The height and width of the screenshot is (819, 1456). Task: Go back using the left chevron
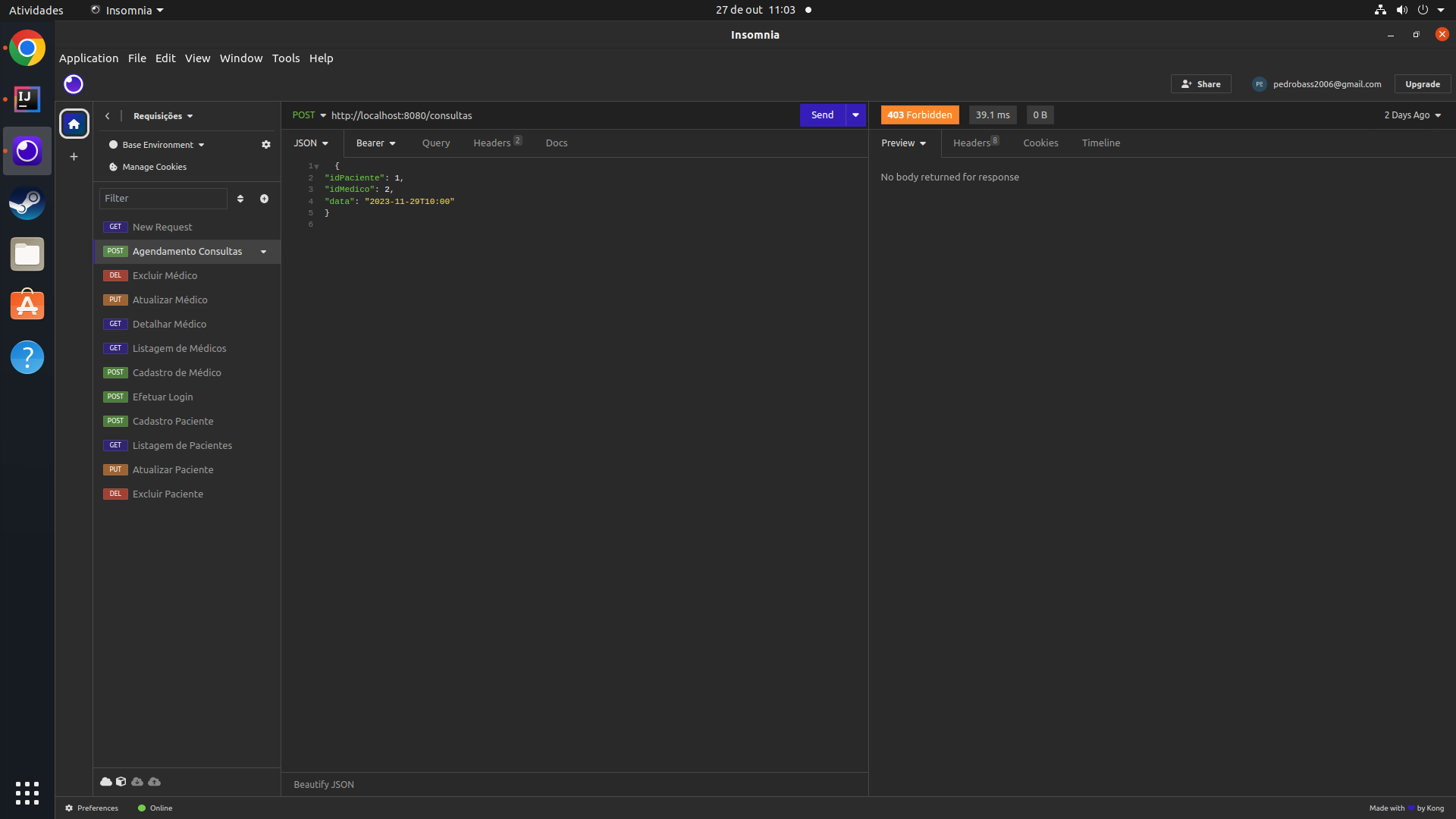pos(108,116)
